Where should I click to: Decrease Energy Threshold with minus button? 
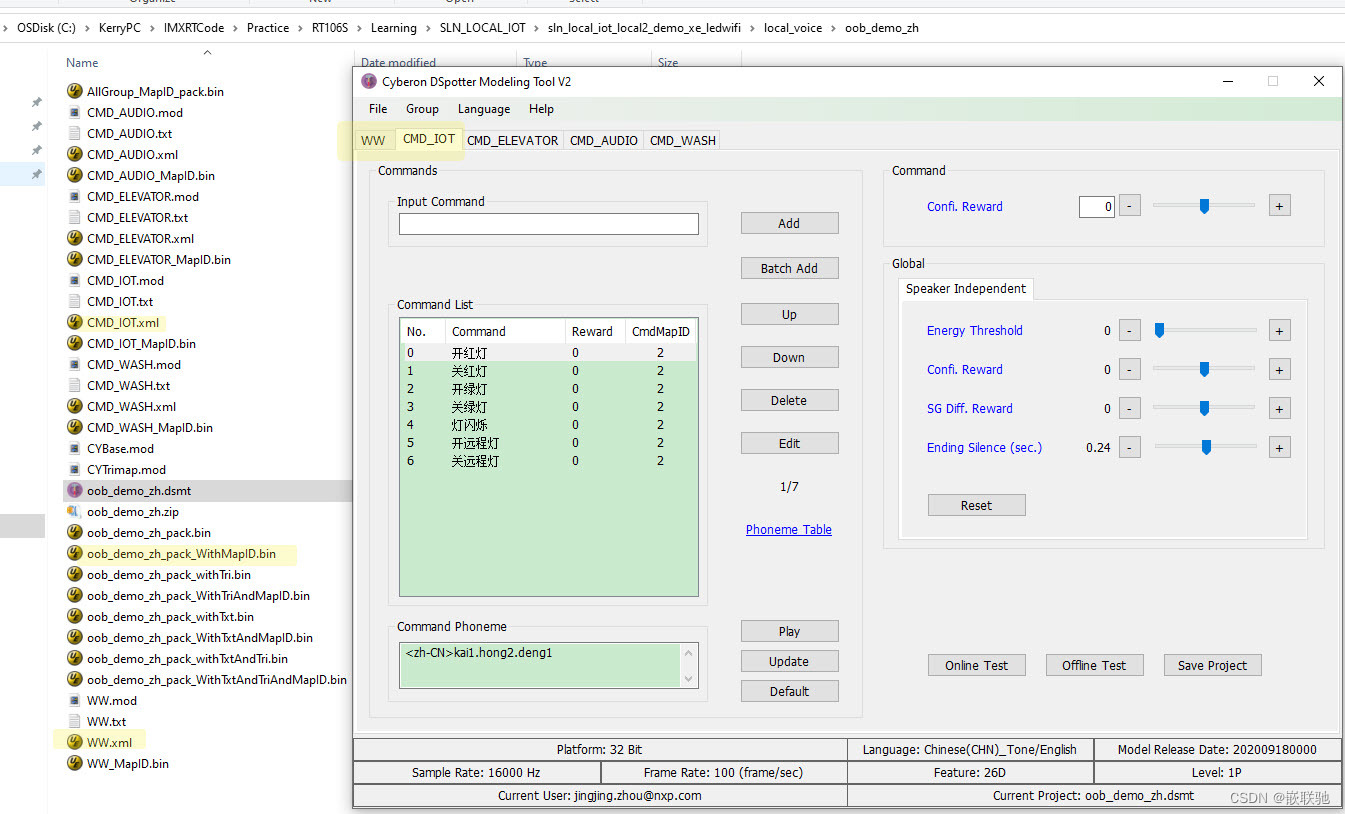(x=1129, y=330)
